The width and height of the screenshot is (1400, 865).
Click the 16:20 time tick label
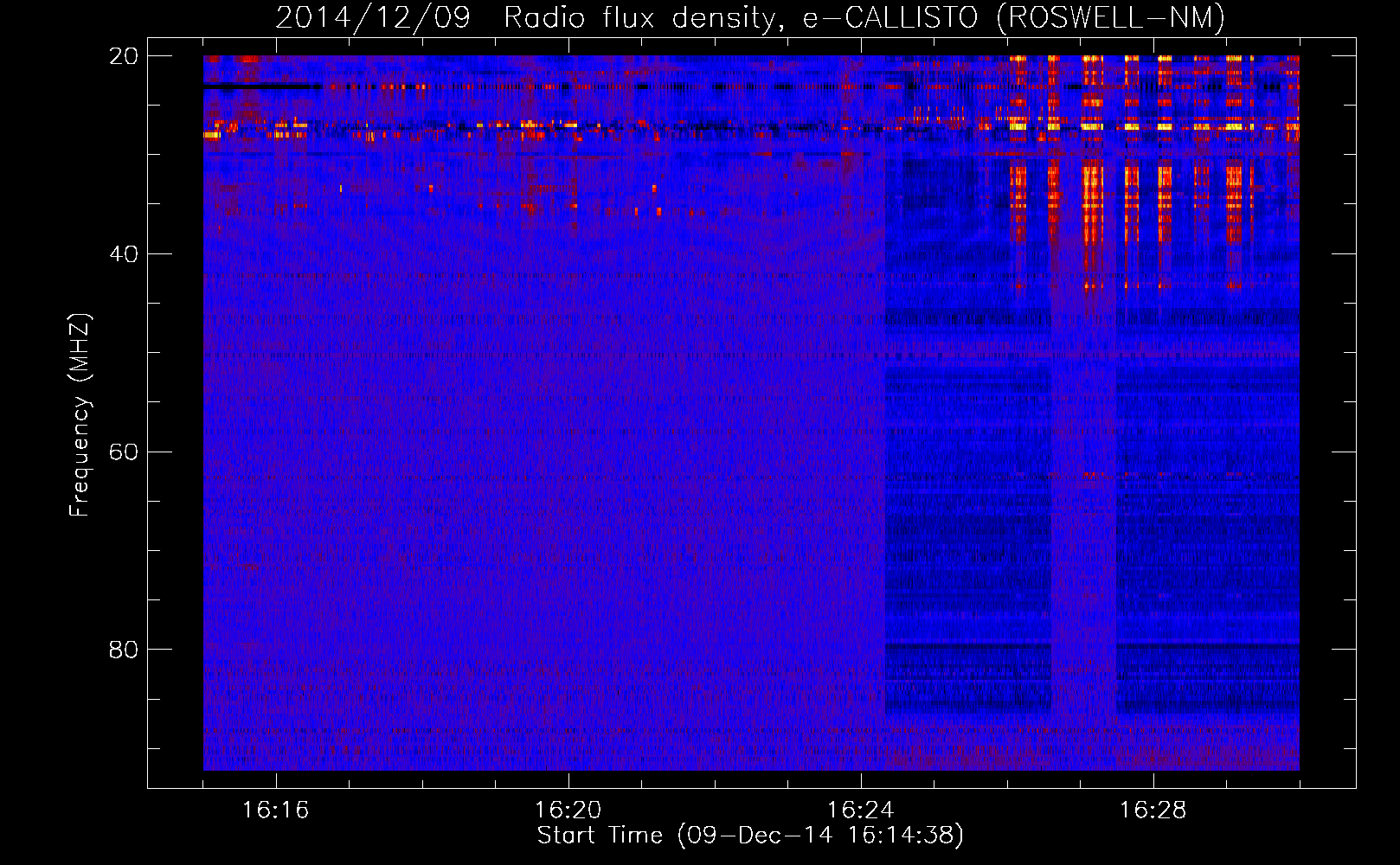point(568,811)
